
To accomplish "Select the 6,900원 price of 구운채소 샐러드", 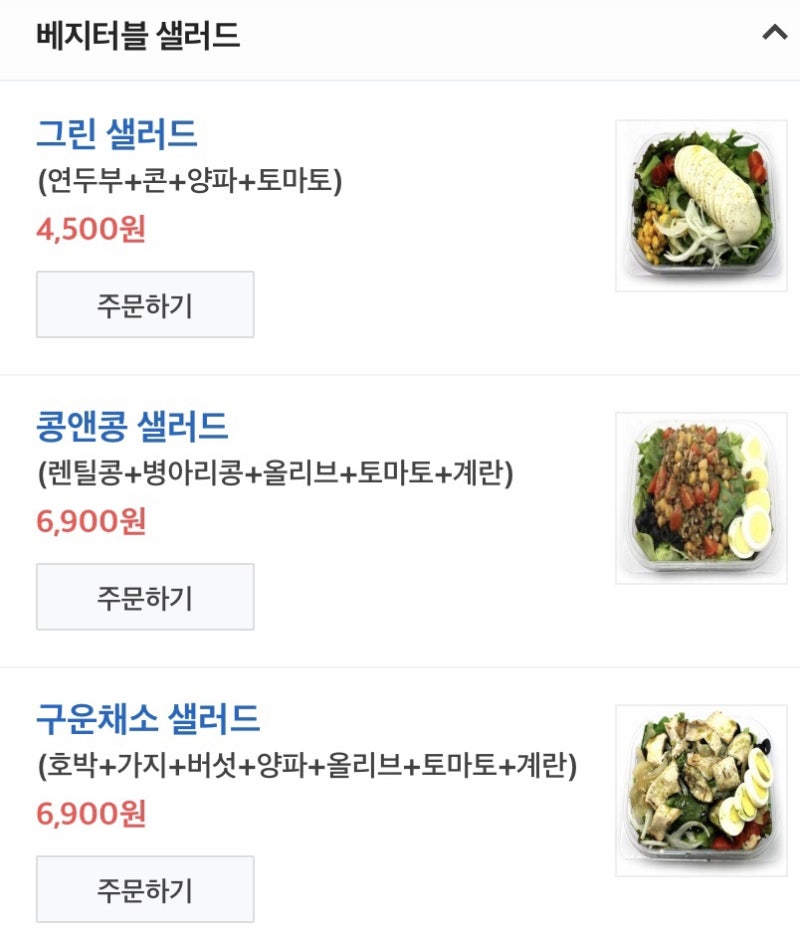I will (x=91, y=814).
